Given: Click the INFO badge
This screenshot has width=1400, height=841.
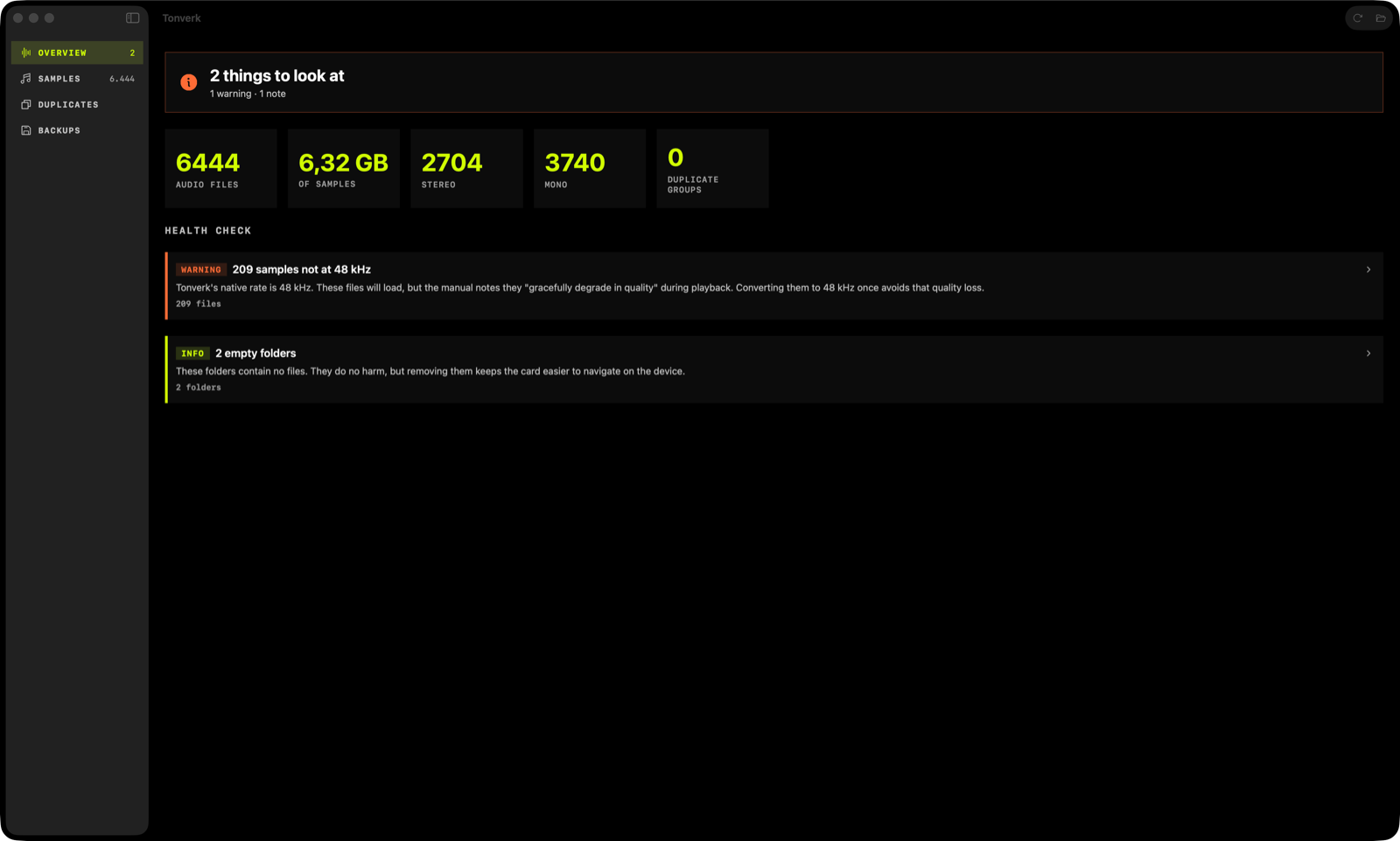Looking at the screenshot, I should click(x=192, y=354).
